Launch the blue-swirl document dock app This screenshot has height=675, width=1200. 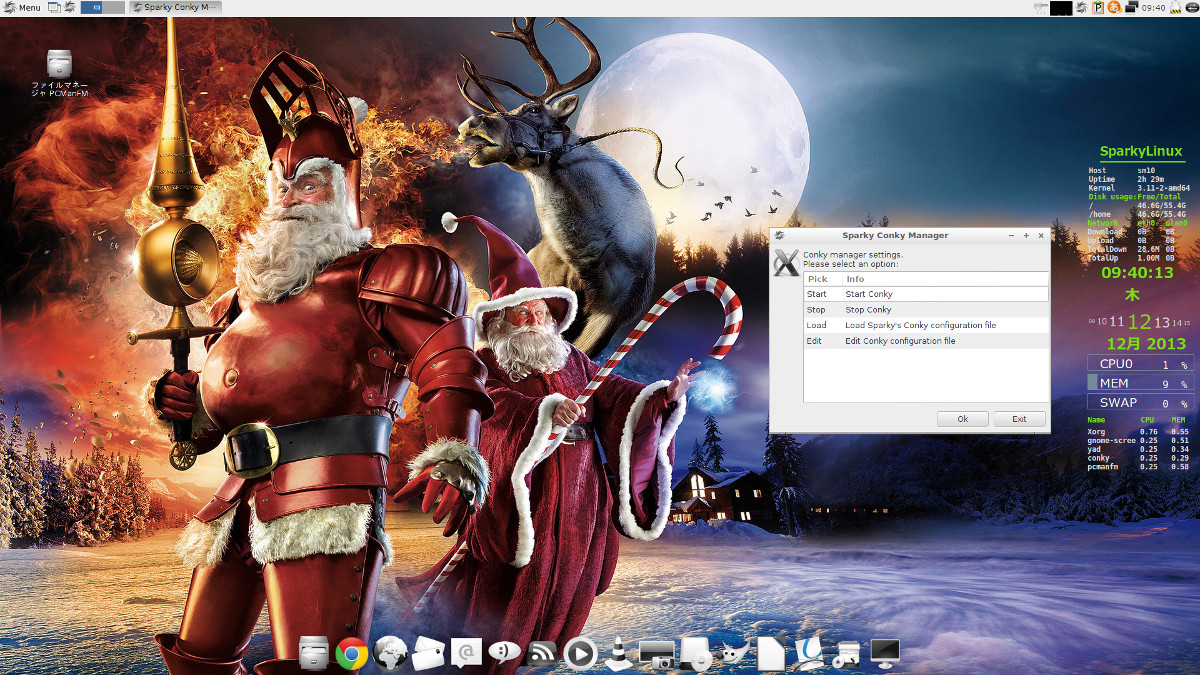point(809,654)
